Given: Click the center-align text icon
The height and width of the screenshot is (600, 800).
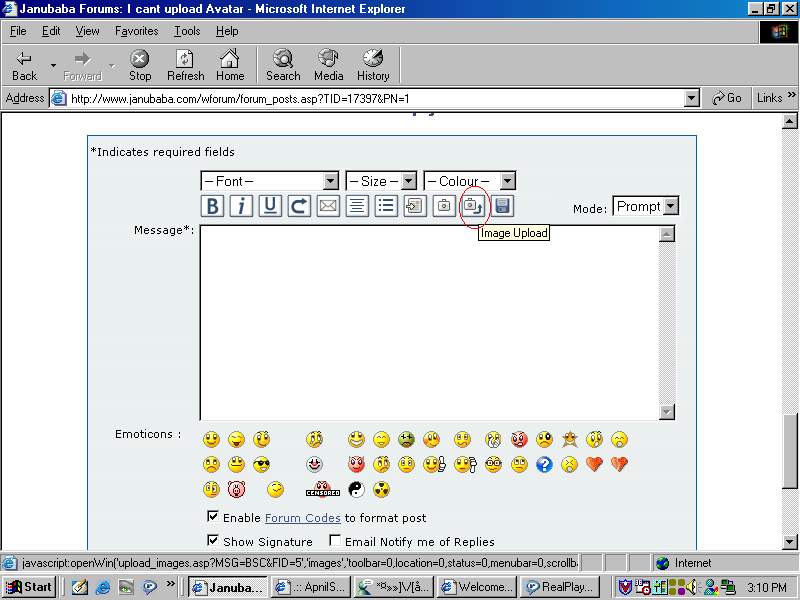Looking at the screenshot, I should point(357,206).
